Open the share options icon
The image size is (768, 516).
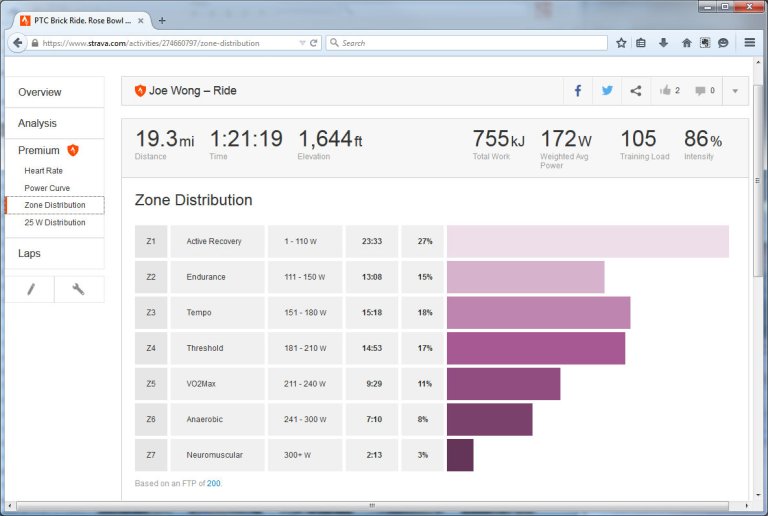[x=636, y=91]
